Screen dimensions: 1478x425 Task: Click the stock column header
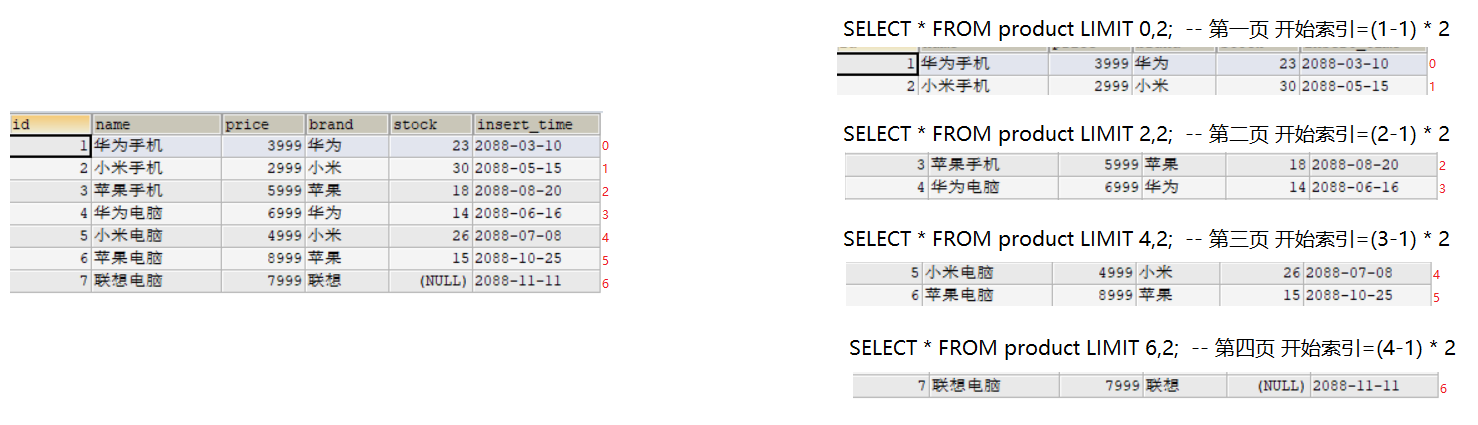point(431,124)
